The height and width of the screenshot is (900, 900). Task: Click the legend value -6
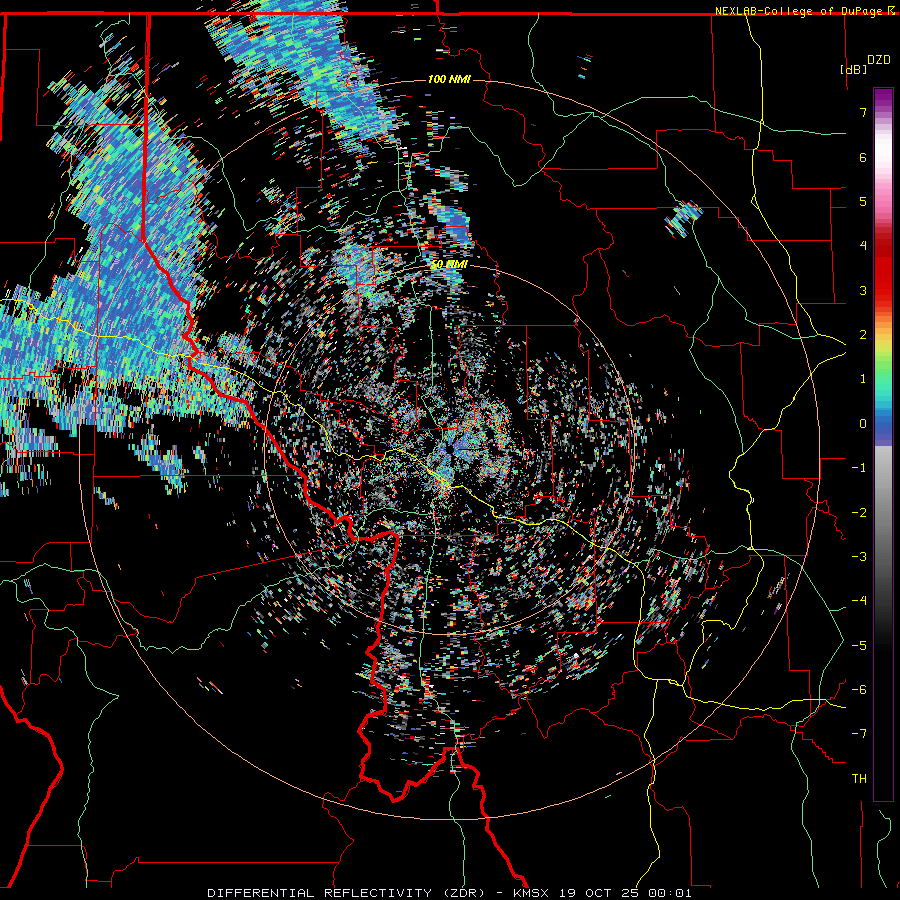859,690
